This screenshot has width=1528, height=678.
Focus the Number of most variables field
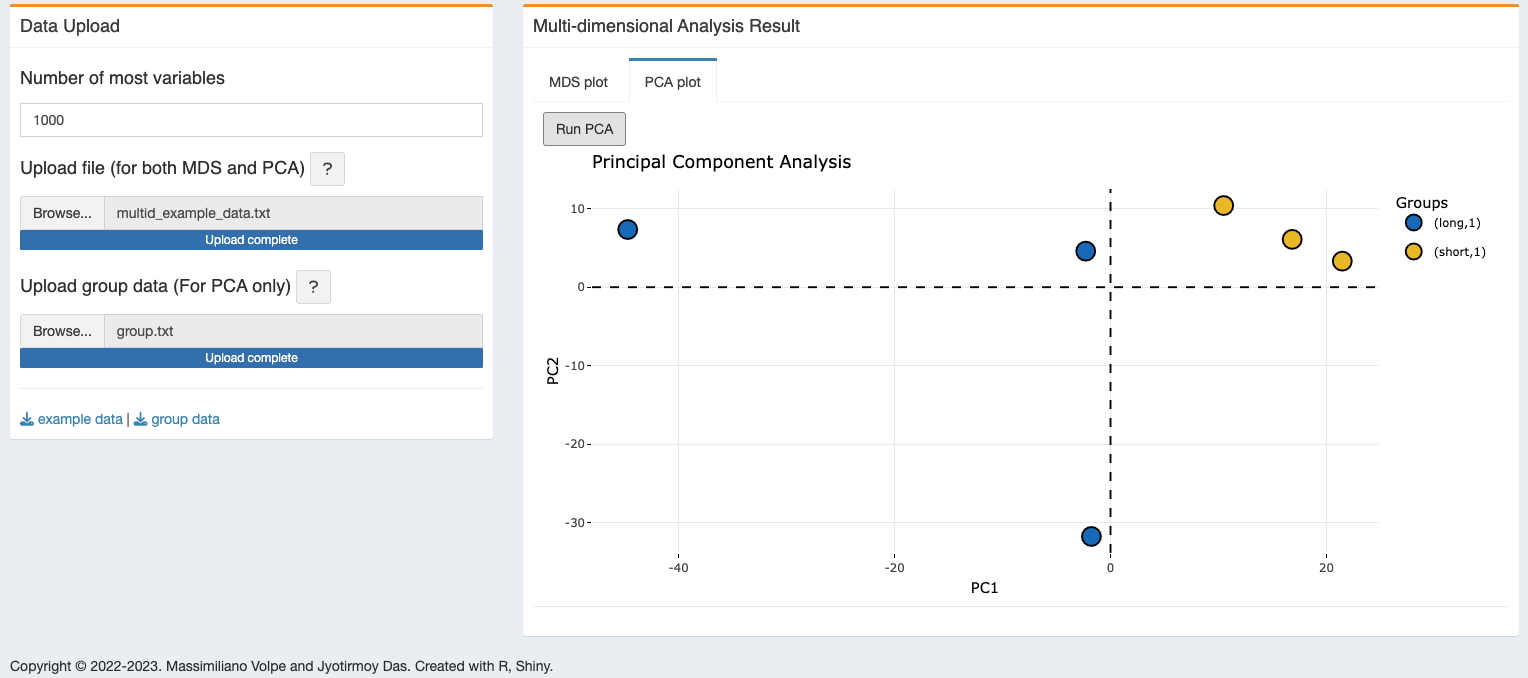tap(251, 120)
